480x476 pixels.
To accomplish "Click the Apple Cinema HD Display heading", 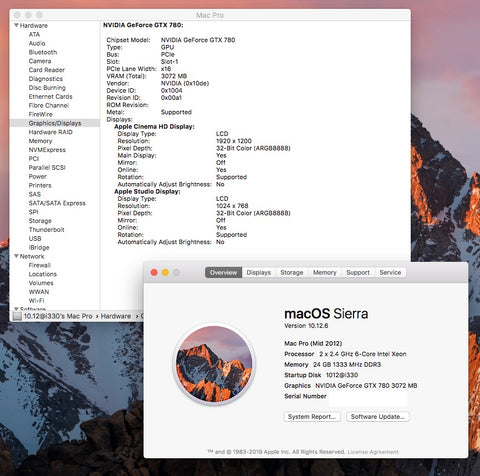I will pyautogui.click(x=154, y=126).
